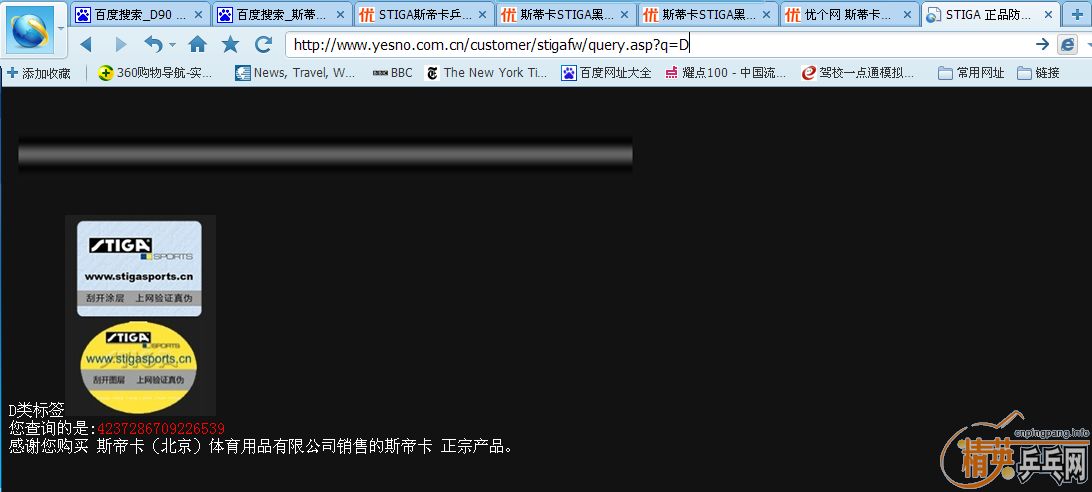
Task: Close the 忧个网 斯蒂卡 tab
Action: click(x=907, y=15)
